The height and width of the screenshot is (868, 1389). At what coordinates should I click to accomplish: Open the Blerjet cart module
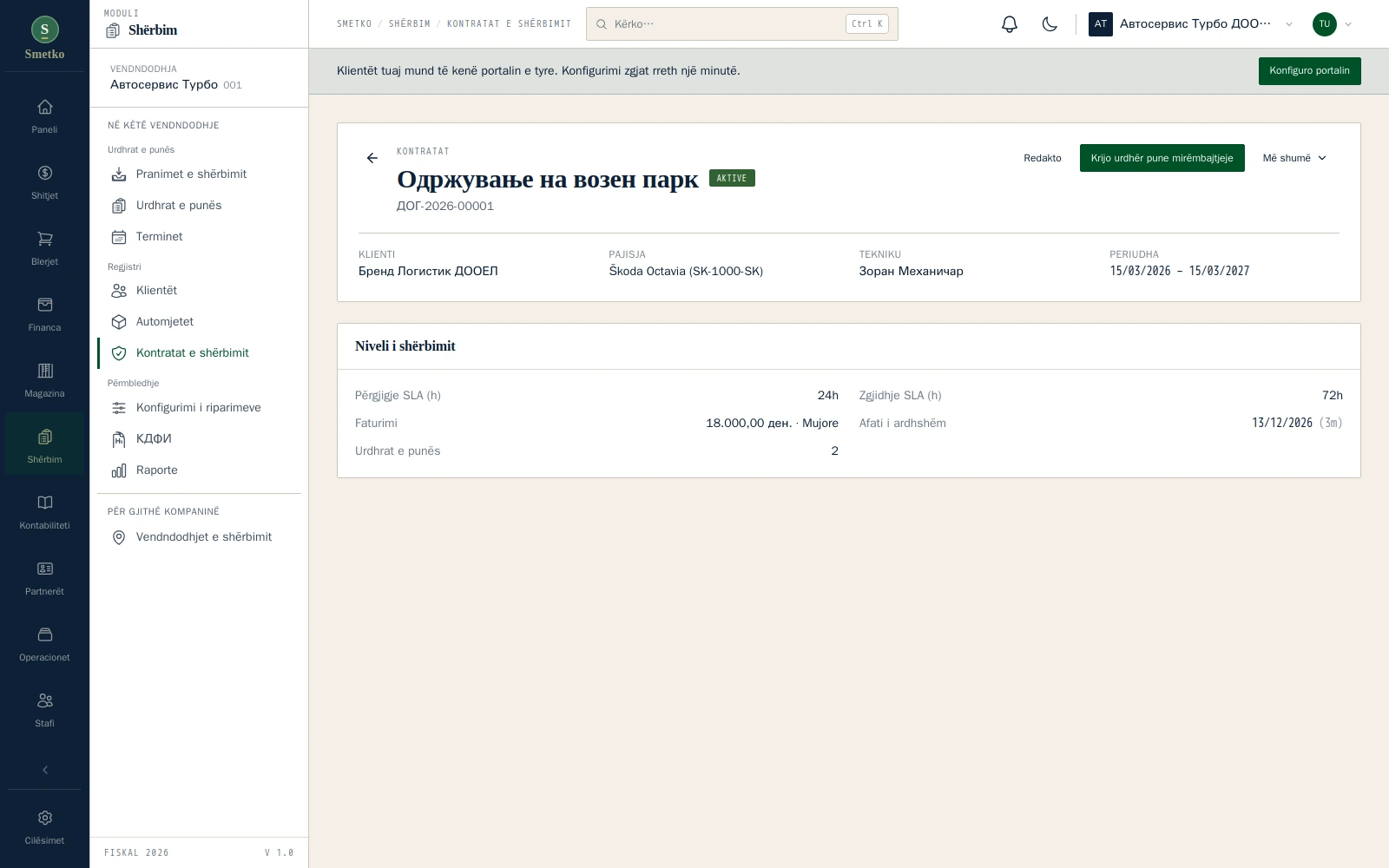tap(44, 248)
